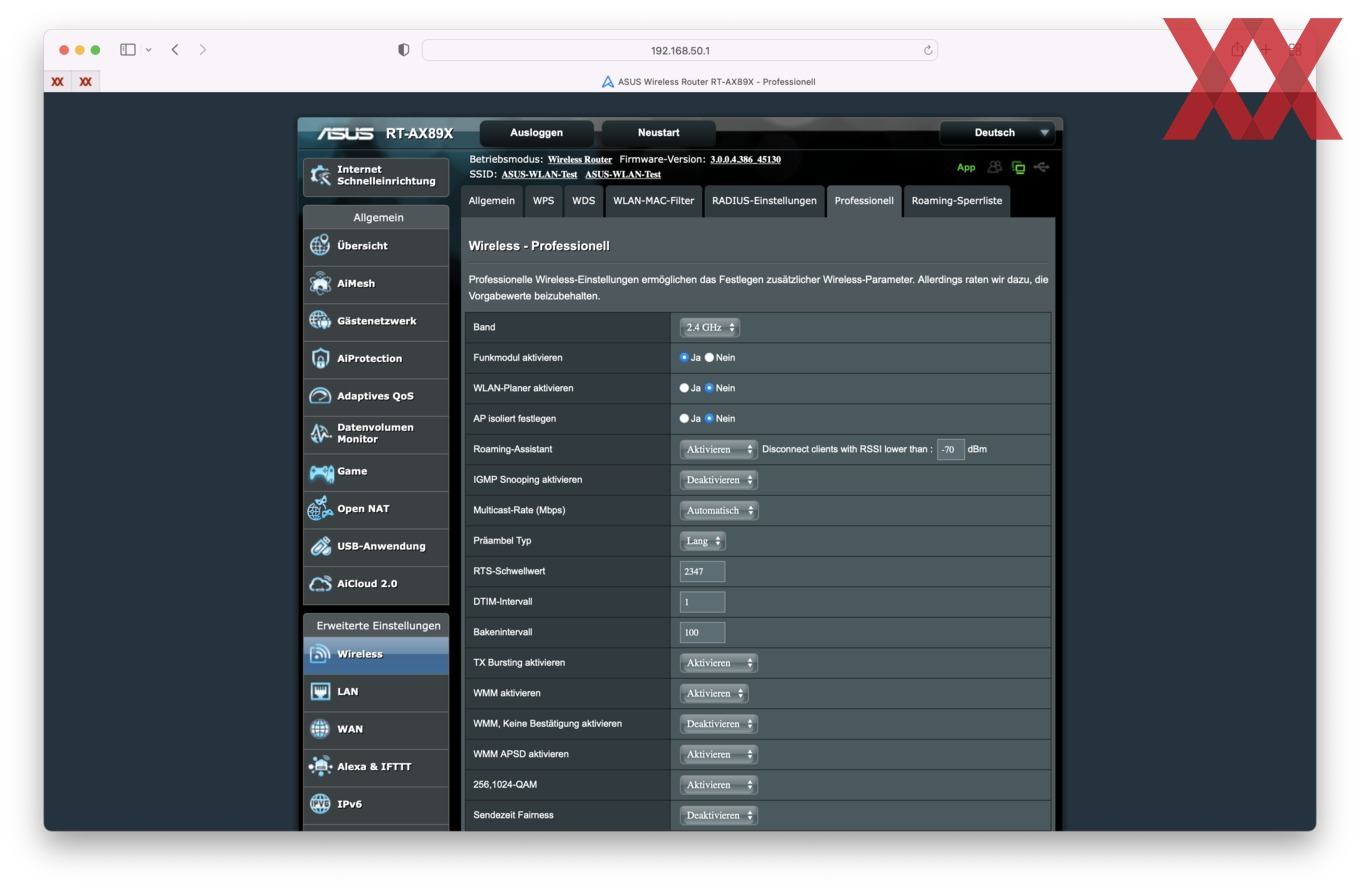Set Funkmodul aktivieren to Ja
Viewport: 1360px width, 889px height.
tap(684, 357)
